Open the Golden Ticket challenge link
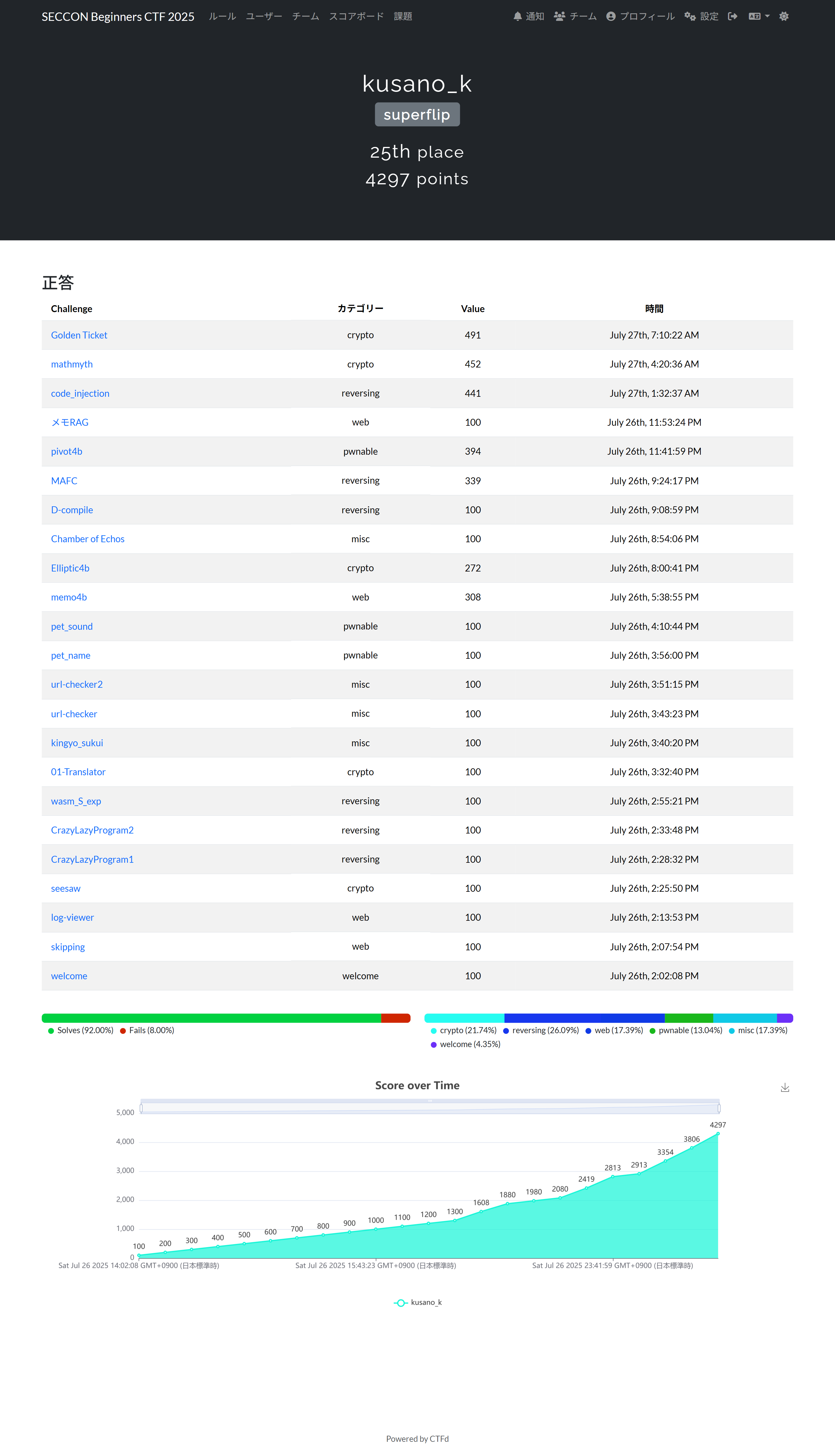 click(79, 335)
